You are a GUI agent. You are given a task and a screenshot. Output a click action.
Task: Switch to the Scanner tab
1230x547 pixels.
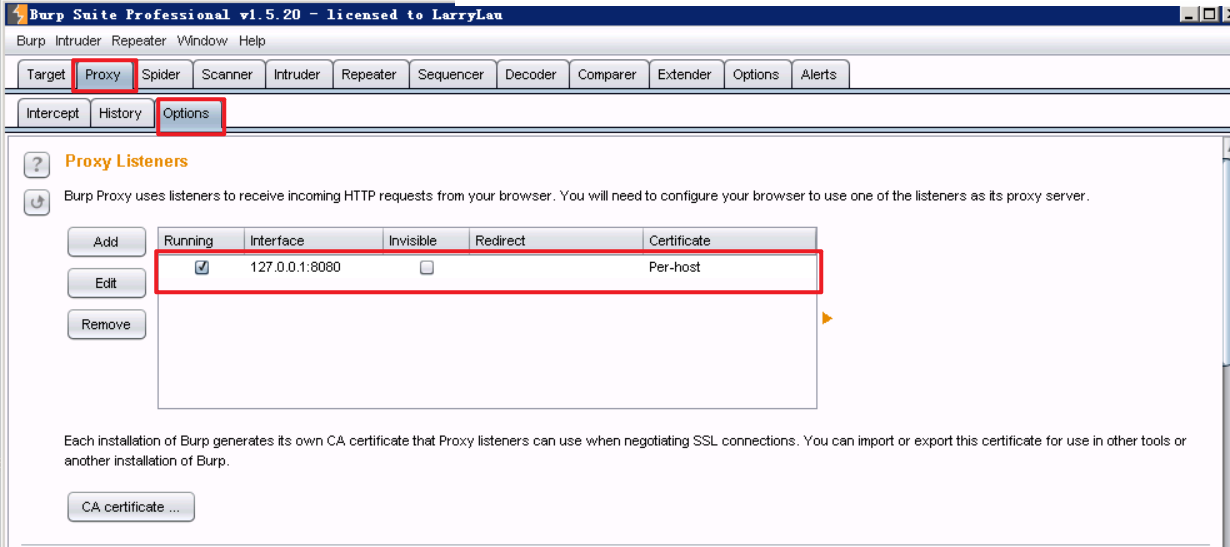pos(228,75)
